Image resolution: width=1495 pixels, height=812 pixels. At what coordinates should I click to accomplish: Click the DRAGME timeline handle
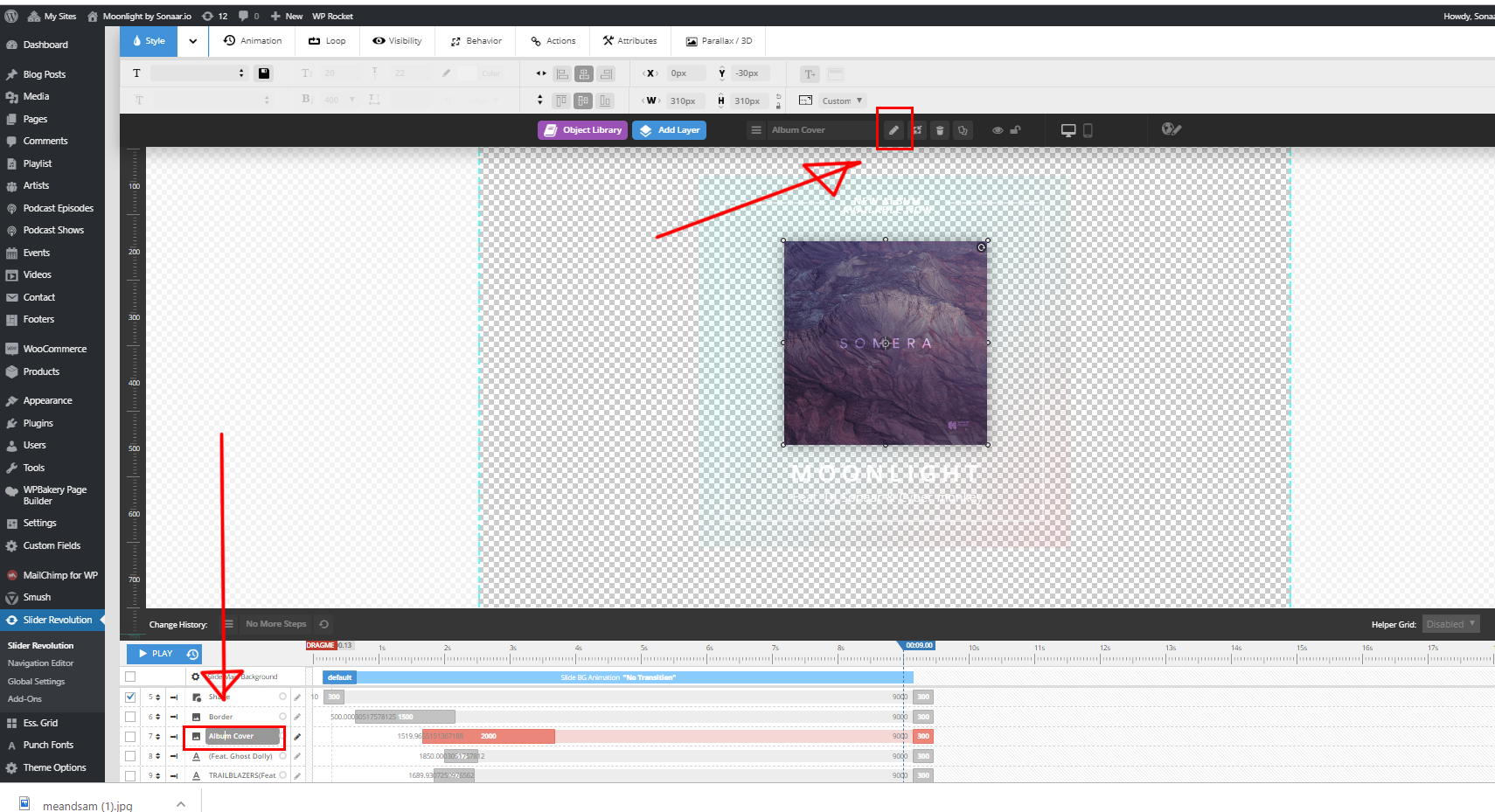(x=321, y=646)
